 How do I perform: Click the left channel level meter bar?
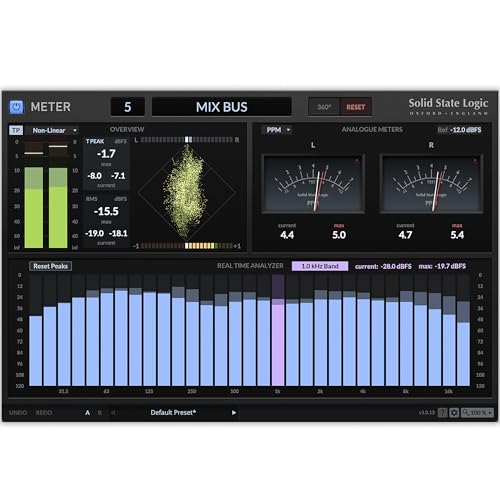click(x=34, y=195)
